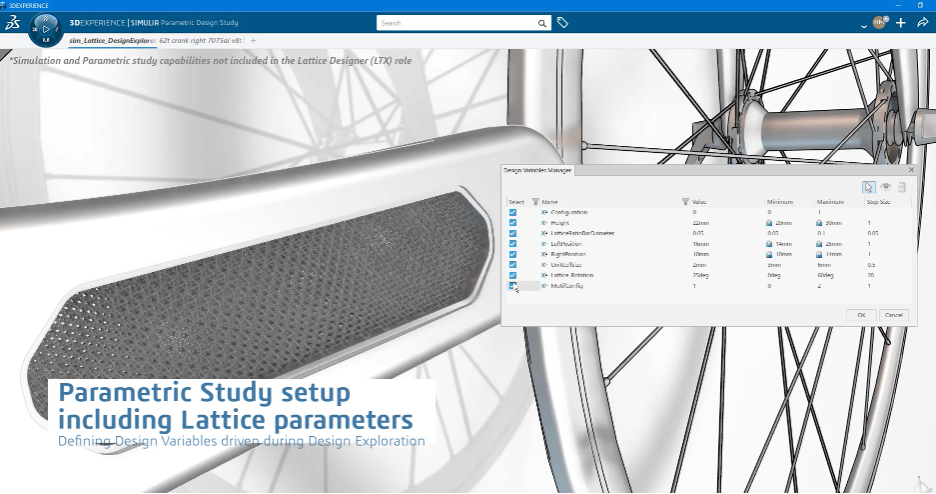Click the plus add icon in top bar
The width and height of the screenshot is (936, 494).
[901, 22]
